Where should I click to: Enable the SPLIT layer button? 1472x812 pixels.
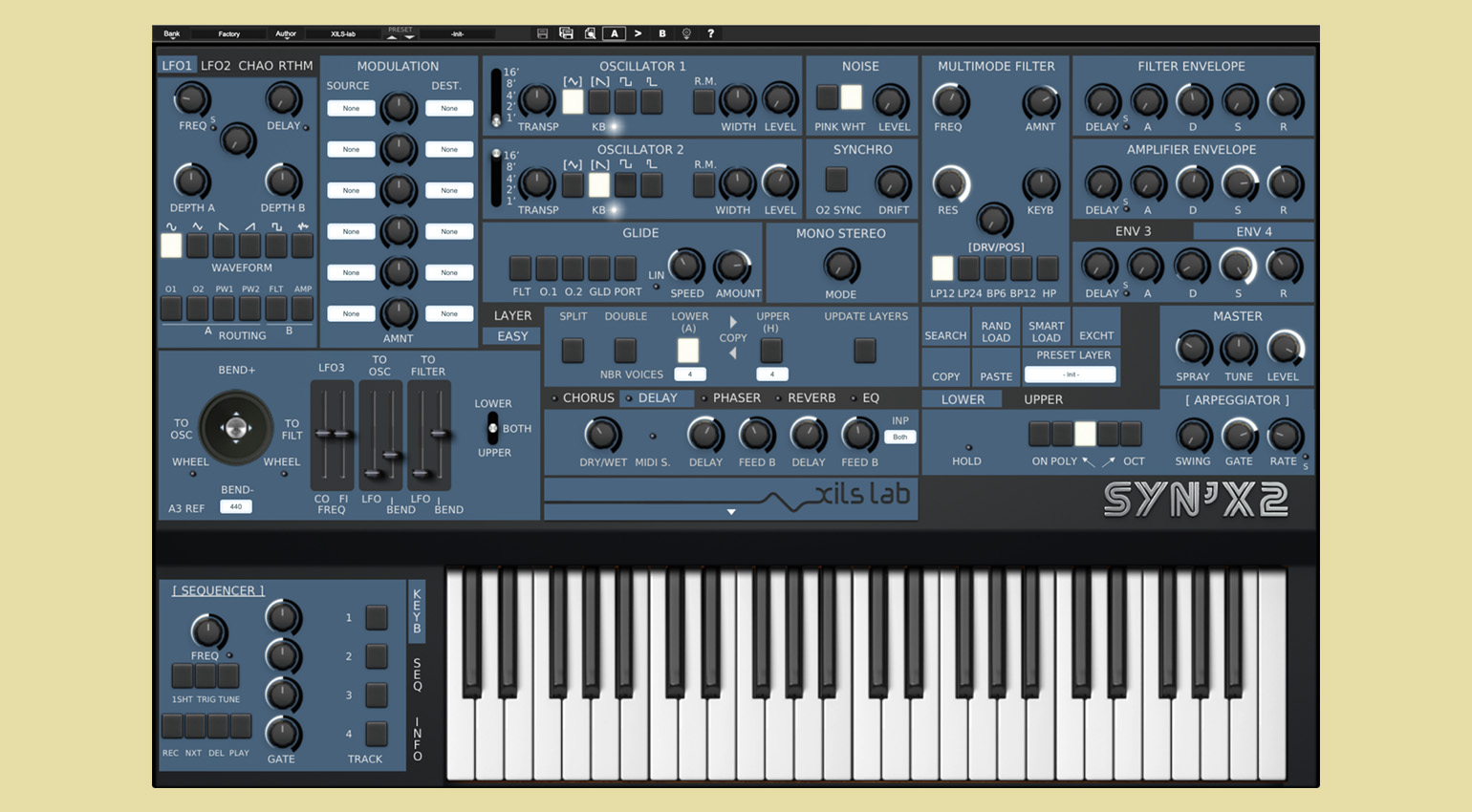pos(573,350)
